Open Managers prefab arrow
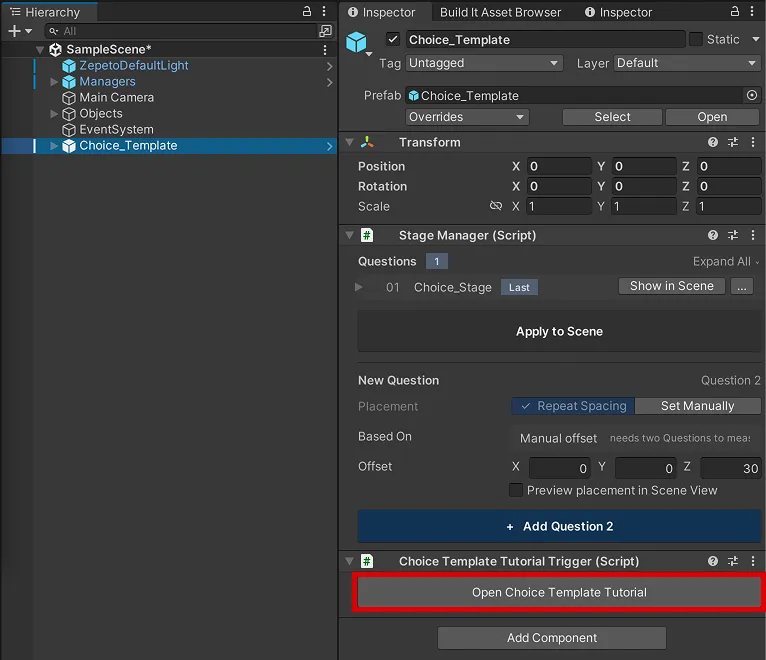This screenshot has width=766, height=660. point(330,82)
